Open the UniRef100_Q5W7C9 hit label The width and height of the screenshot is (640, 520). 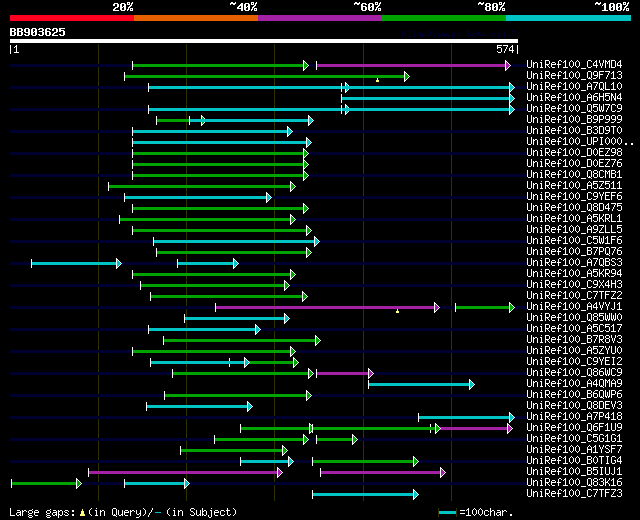point(574,109)
